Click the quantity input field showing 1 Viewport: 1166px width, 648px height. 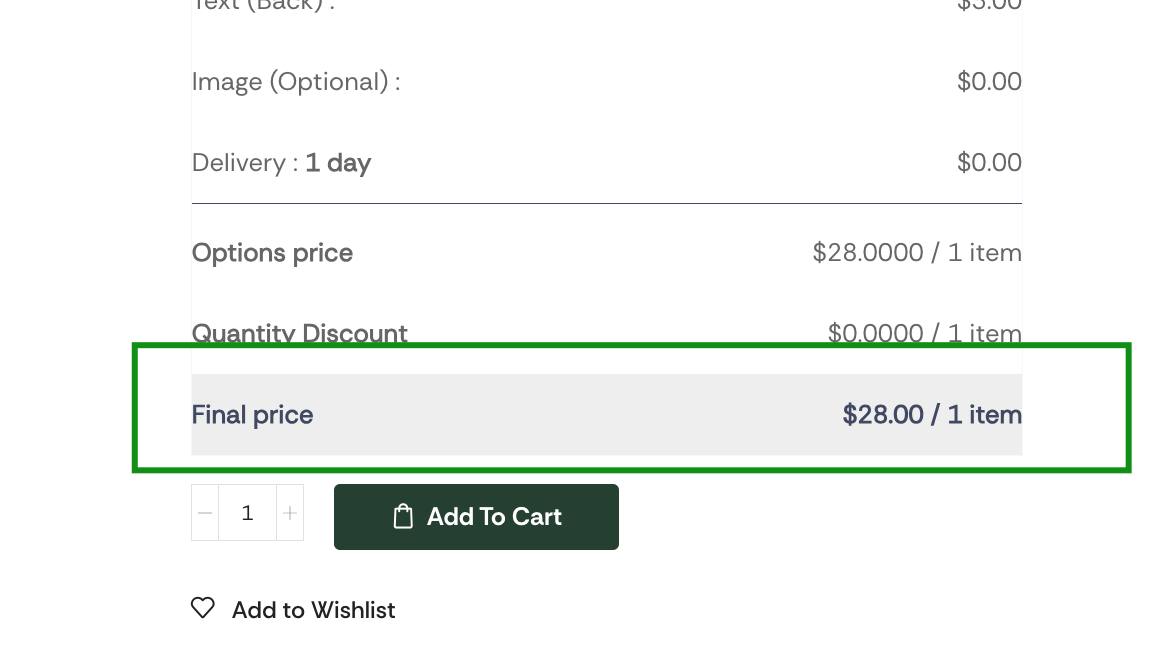(248, 513)
